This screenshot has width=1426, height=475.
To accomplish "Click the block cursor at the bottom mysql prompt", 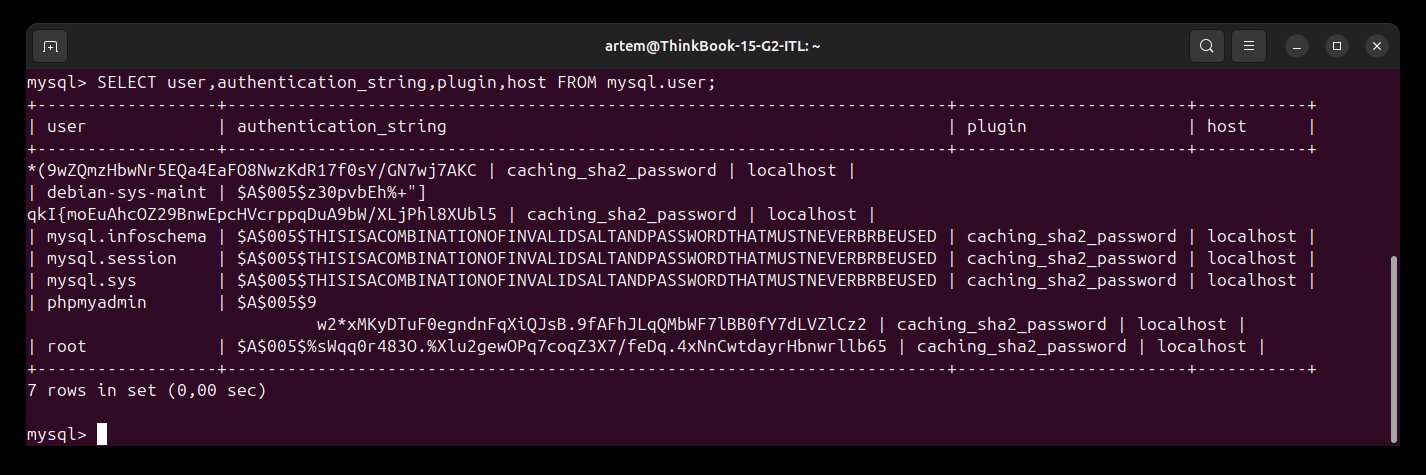I will pyautogui.click(x=102, y=434).
